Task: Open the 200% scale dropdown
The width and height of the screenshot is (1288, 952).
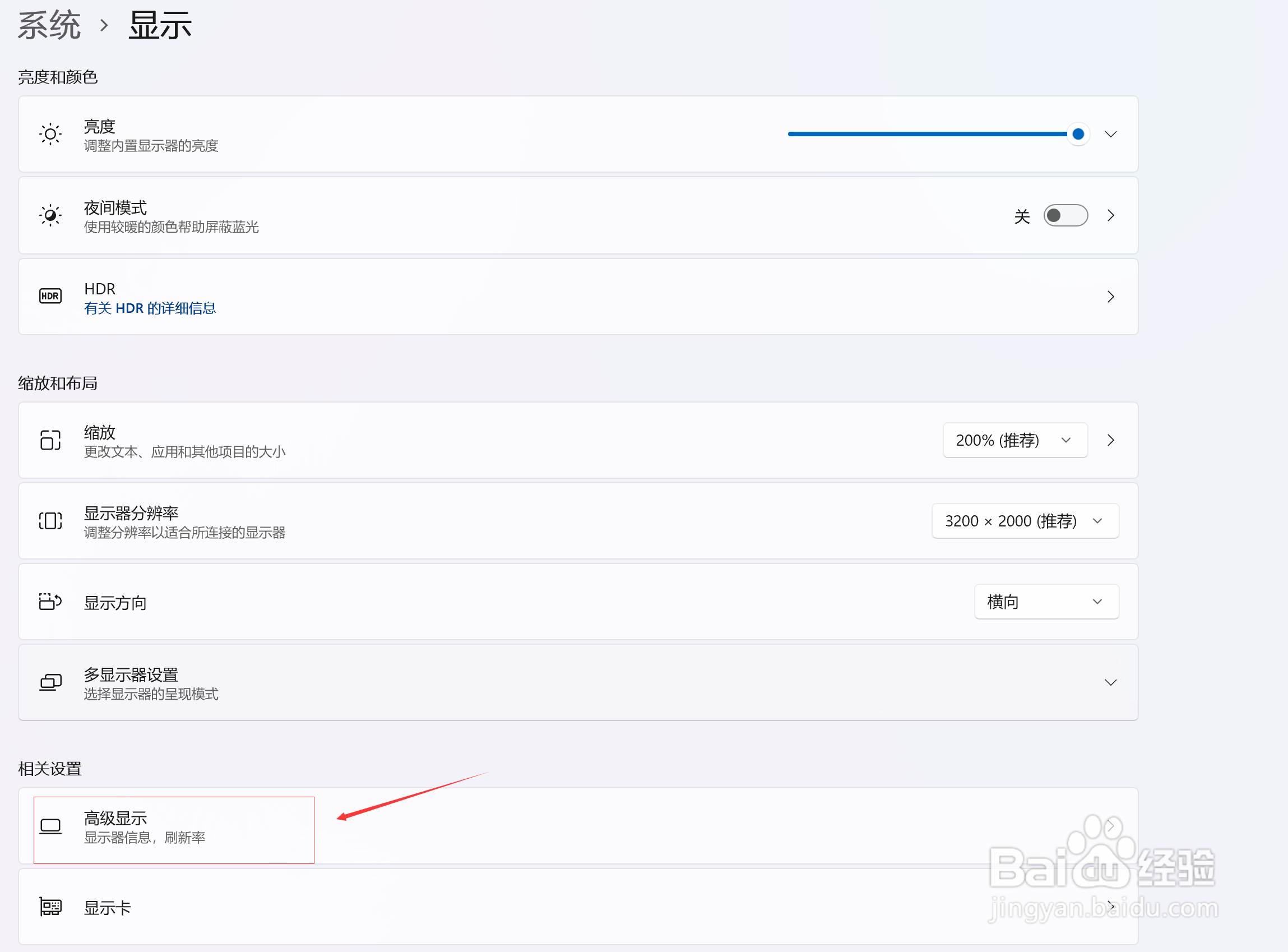Action: [1014, 440]
